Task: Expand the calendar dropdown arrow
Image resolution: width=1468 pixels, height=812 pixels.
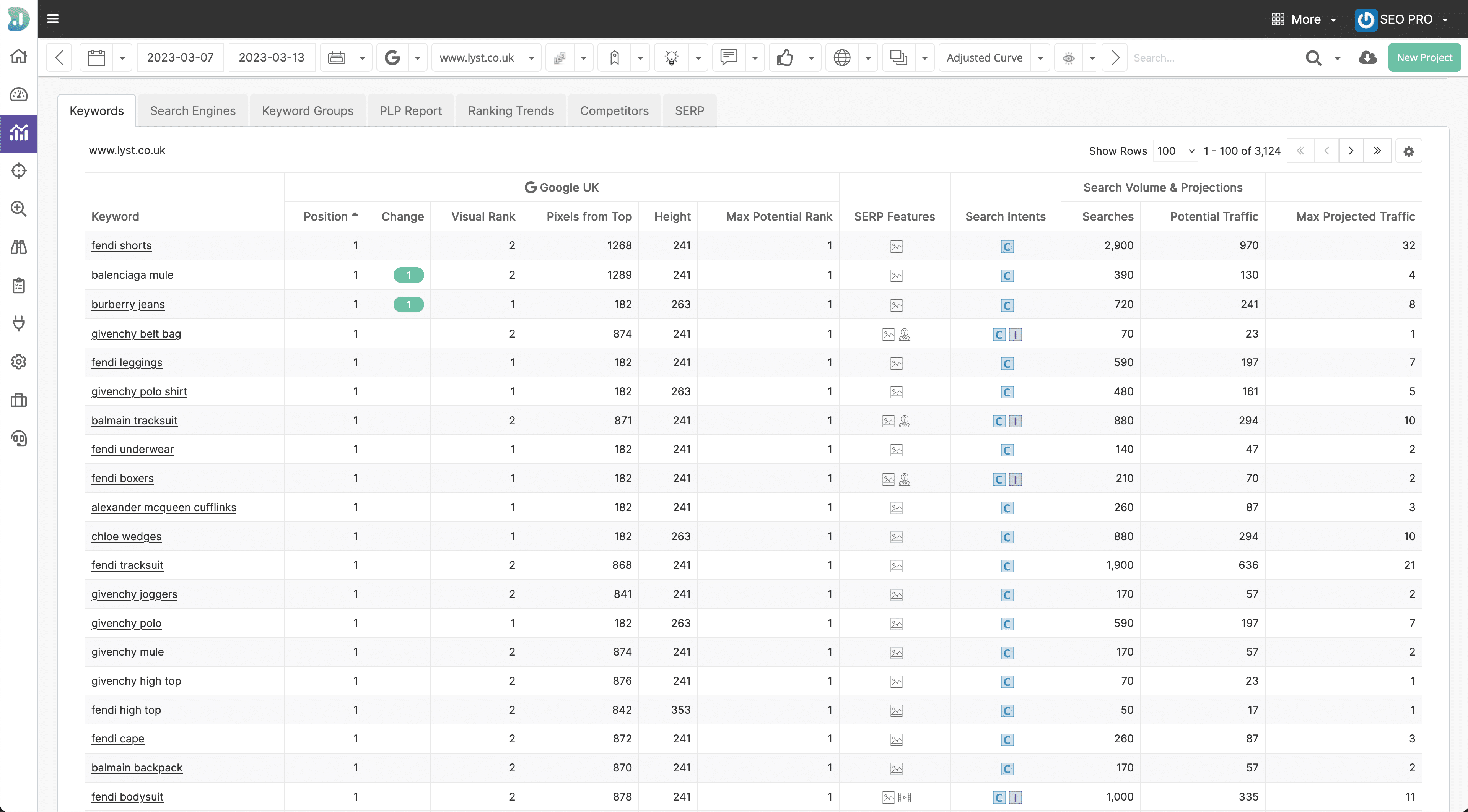Action: pyautogui.click(x=122, y=57)
